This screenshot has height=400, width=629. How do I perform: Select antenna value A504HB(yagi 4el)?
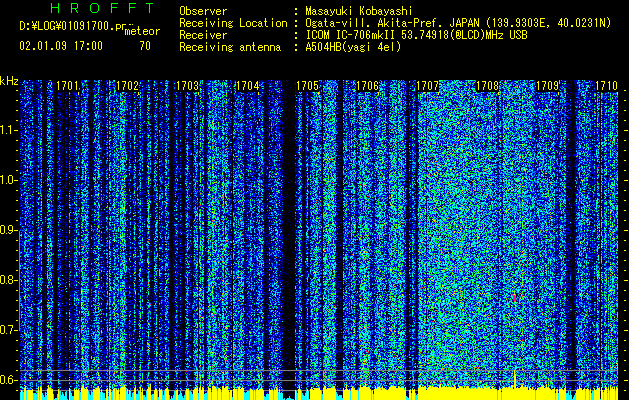tap(353, 47)
